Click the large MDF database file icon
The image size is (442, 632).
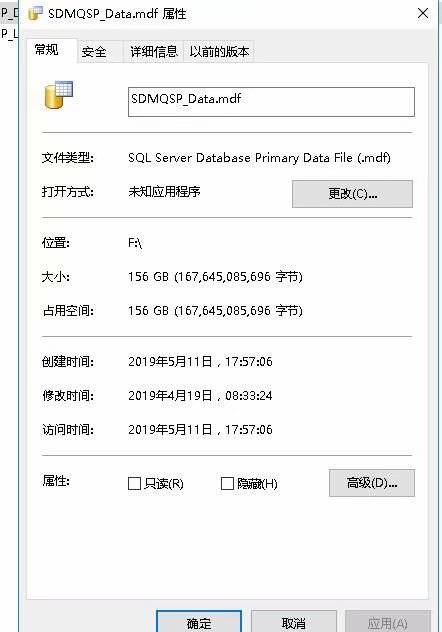[x=59, y=94]
